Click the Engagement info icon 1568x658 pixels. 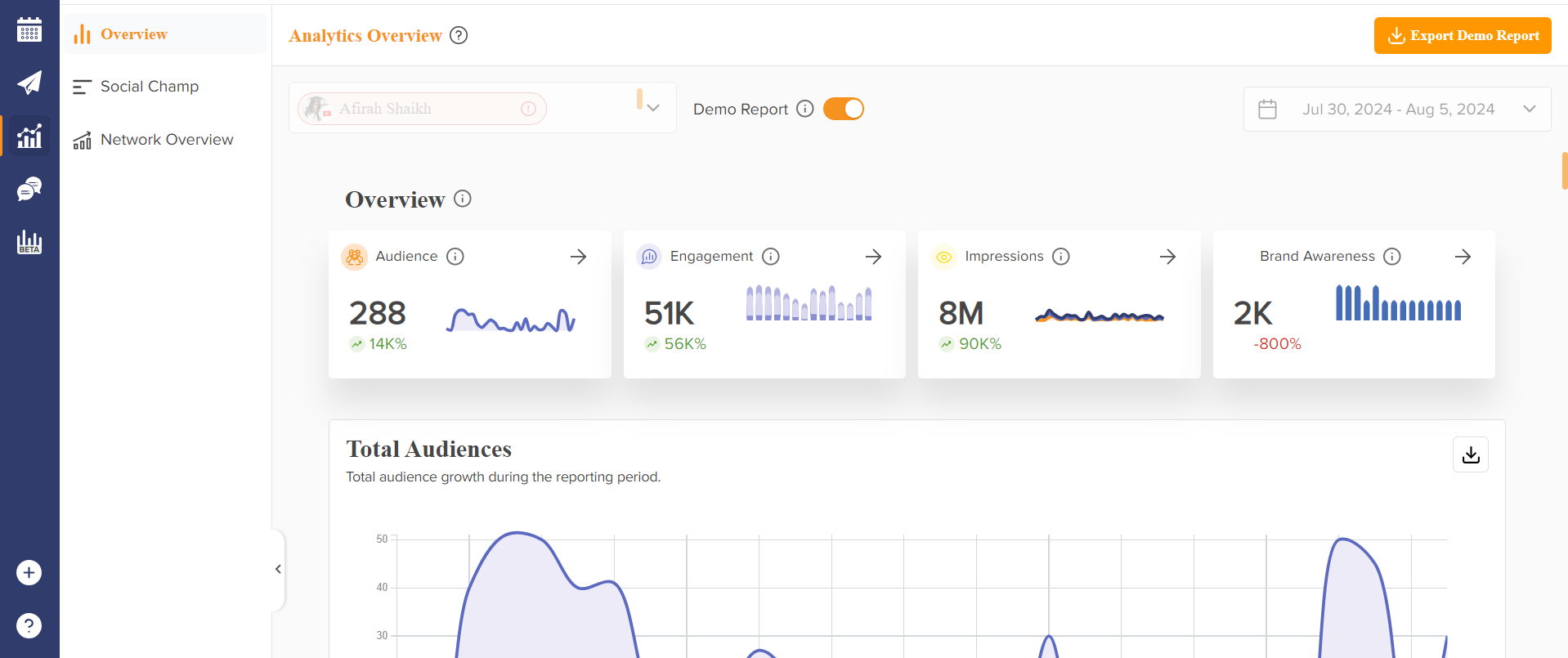[771, 257]
